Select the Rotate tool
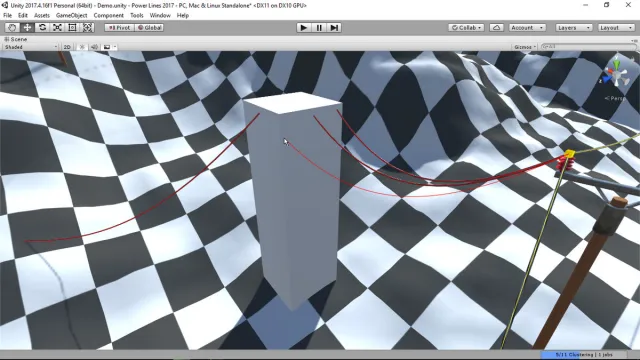640x360 pixels. click(x=42, y=27)
